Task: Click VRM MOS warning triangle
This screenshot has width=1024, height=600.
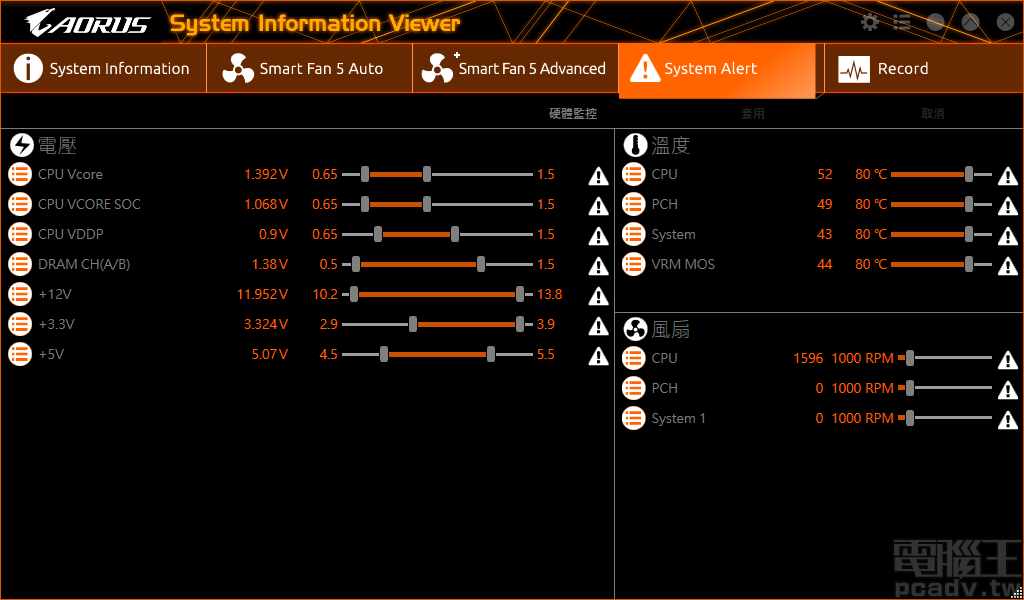Action: 1008,266
